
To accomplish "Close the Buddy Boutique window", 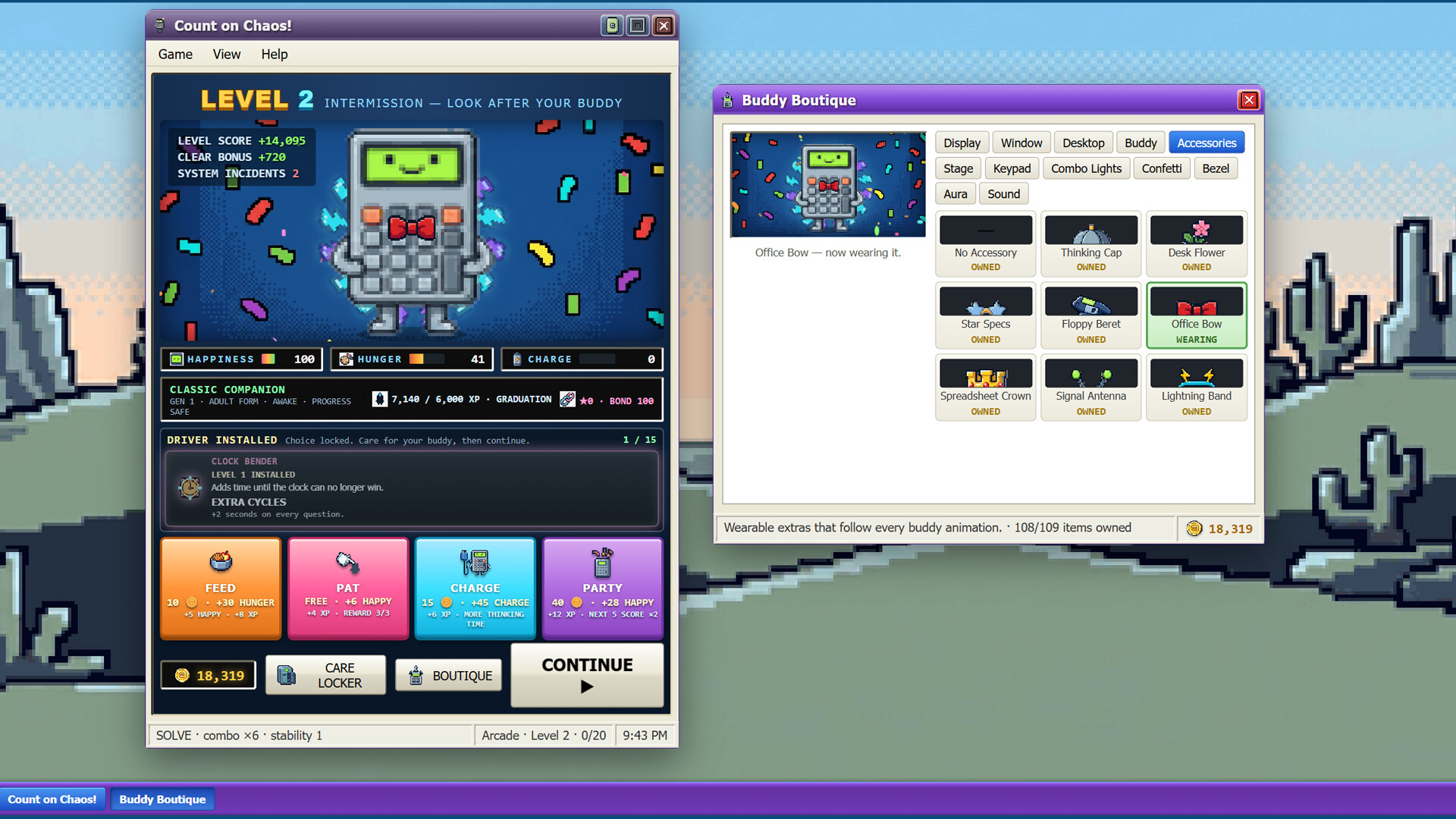I will coord(1248,100).
